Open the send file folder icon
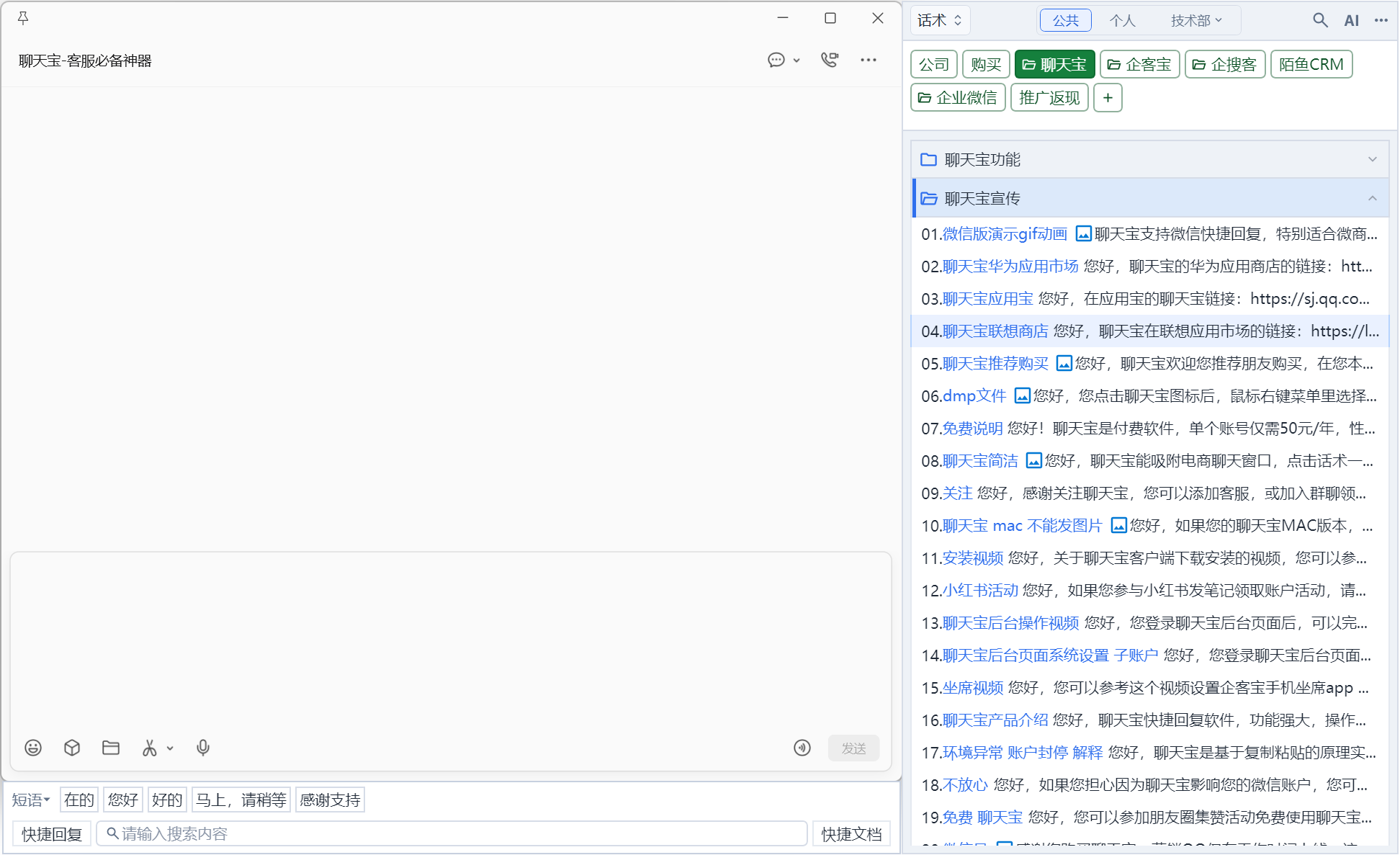 (111, 748)
